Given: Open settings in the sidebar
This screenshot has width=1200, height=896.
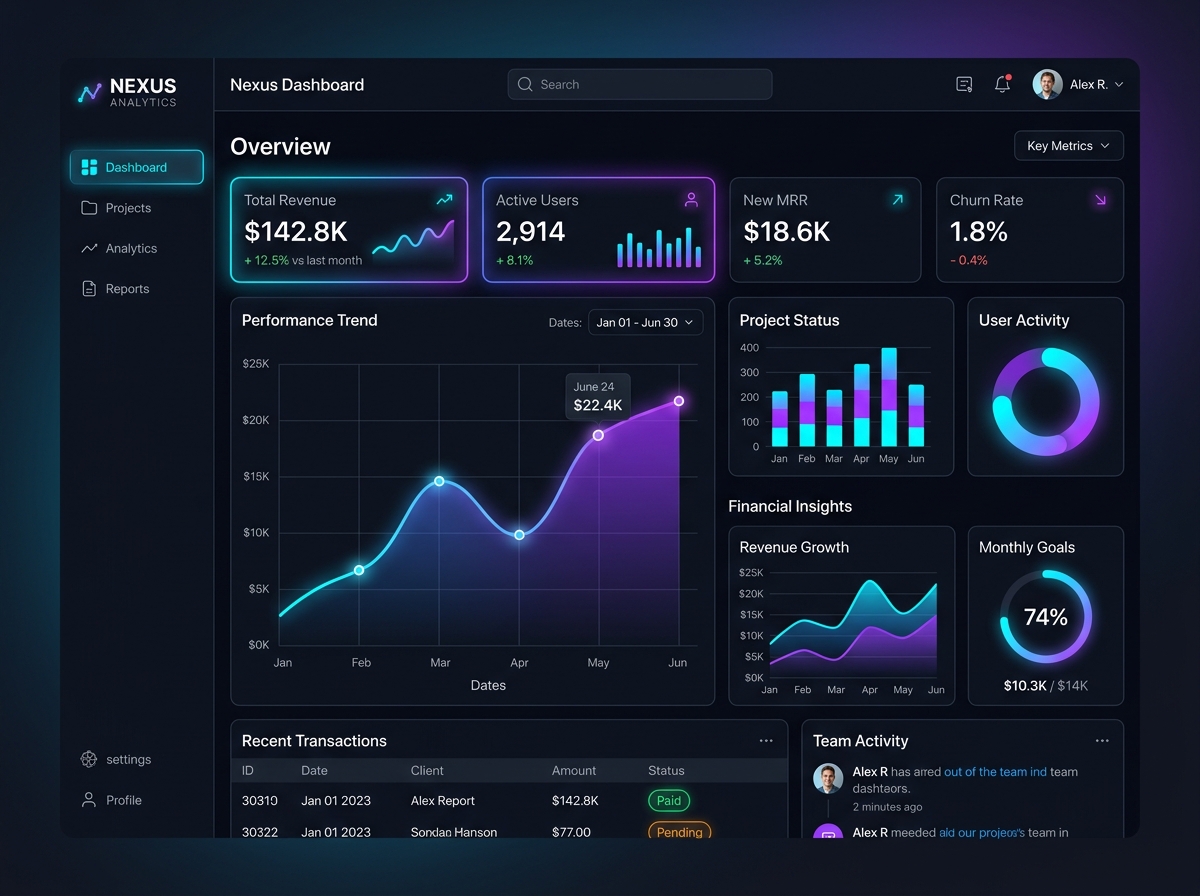Looking at the screenshot, I should tap(115, 759).
